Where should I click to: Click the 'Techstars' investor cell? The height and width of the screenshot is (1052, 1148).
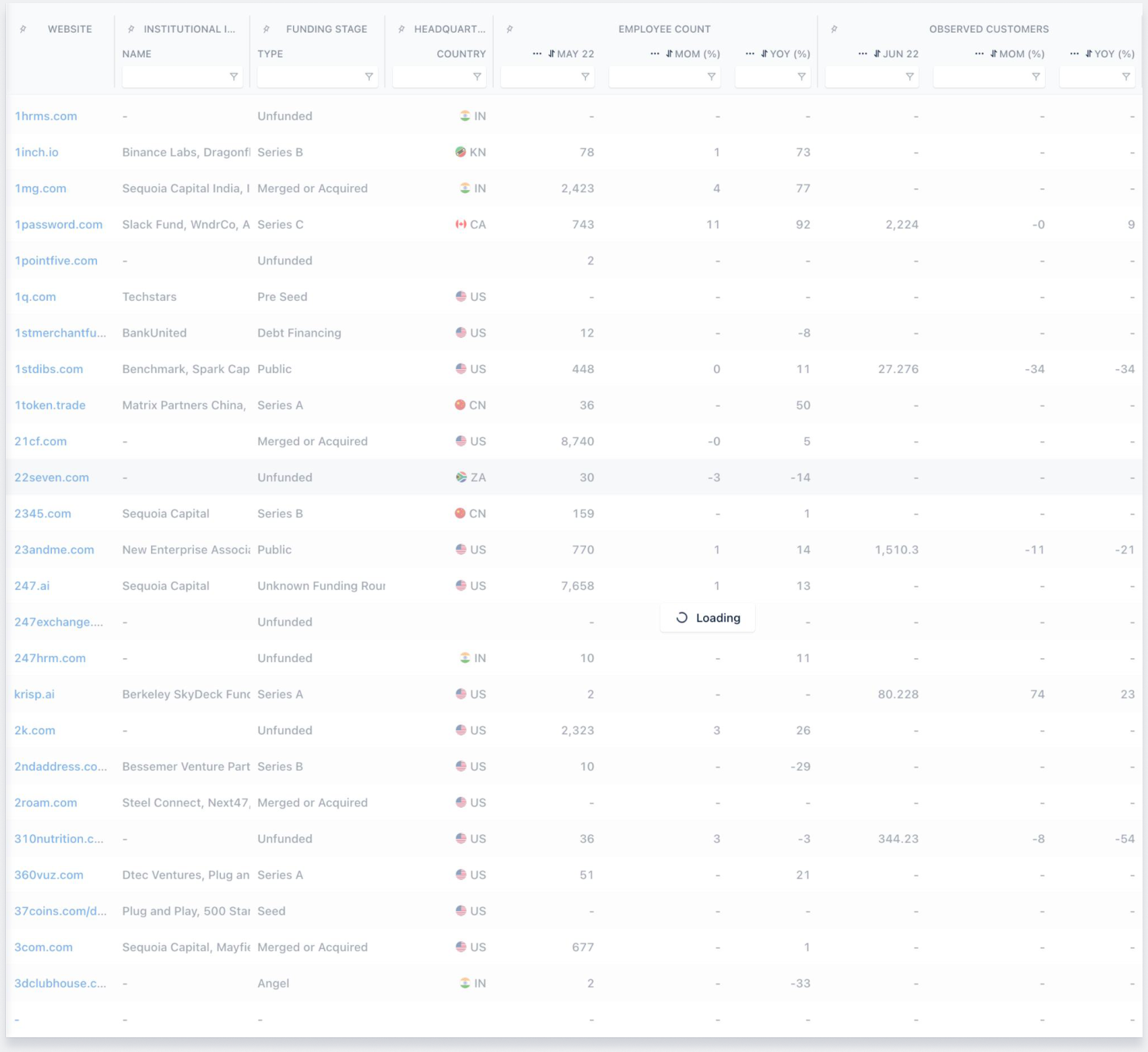click(x=150, y=297)
